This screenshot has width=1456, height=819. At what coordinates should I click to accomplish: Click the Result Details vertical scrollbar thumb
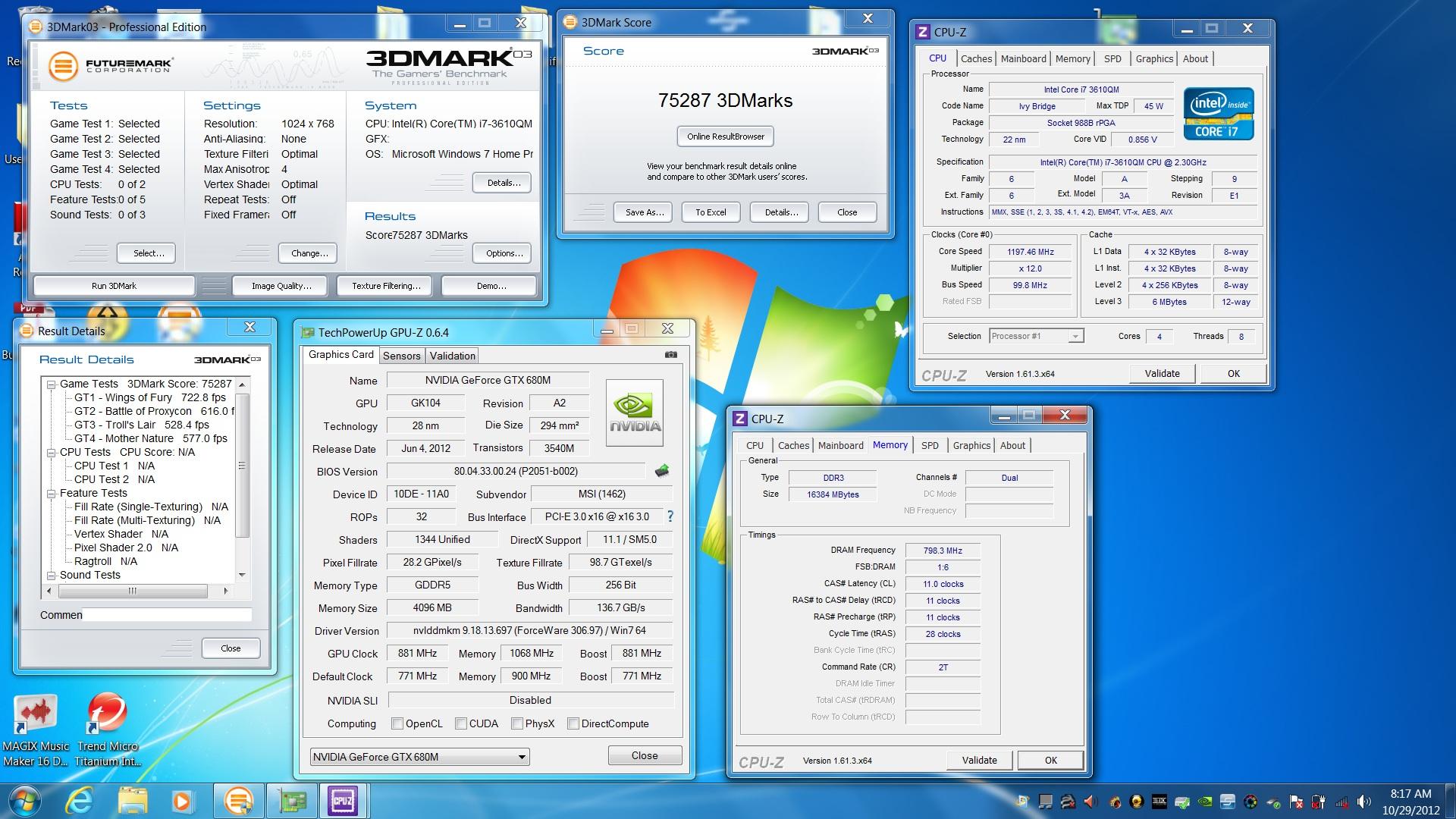tap(243, 466)
